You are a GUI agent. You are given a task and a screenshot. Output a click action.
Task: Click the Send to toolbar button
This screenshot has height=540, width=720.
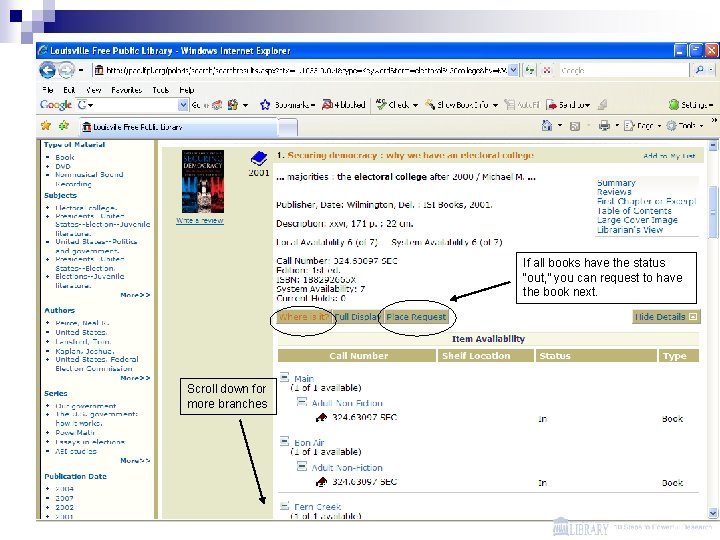[x=568, y=105]
